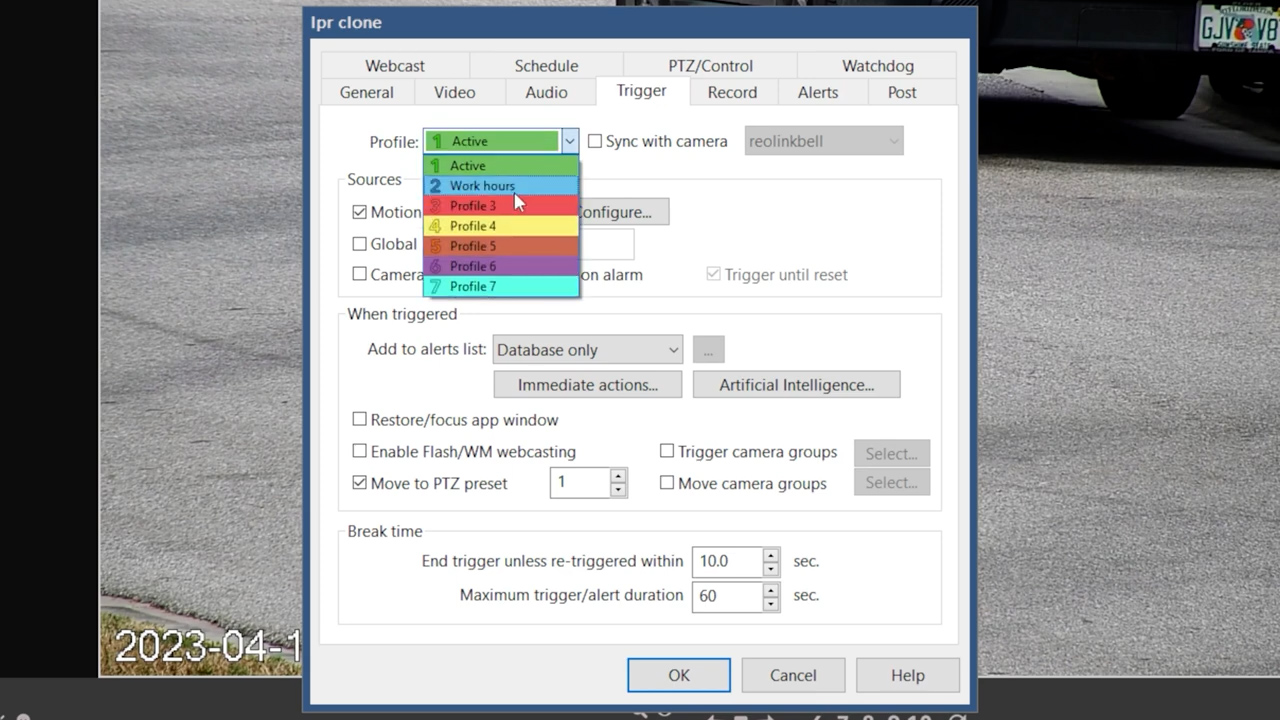Open the Alerts tab
This screenshot has width=1280, height=720.
click(817, 92)
